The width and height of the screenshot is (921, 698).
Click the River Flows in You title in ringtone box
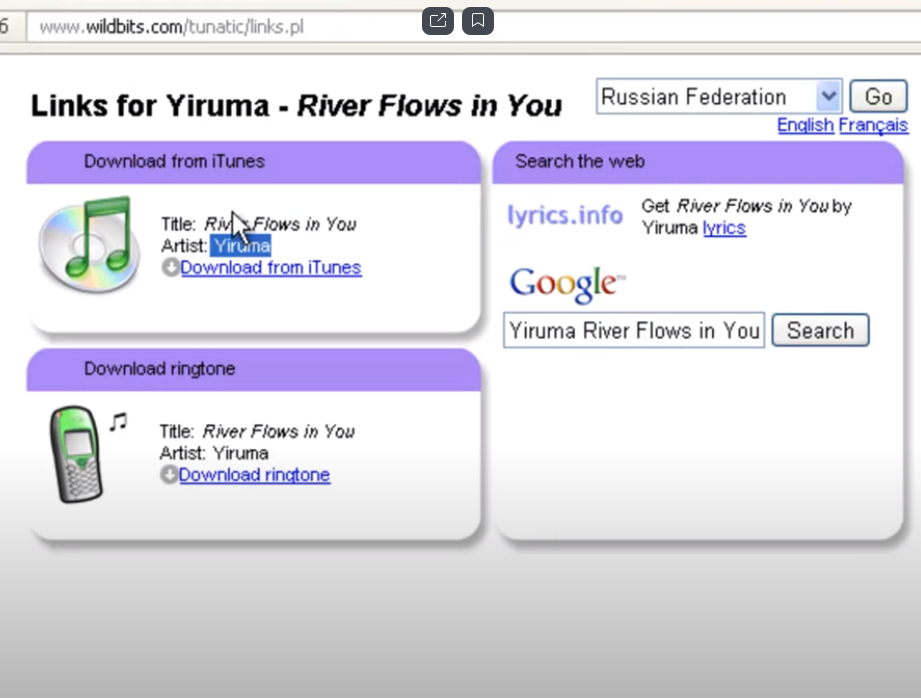point(278,431)
